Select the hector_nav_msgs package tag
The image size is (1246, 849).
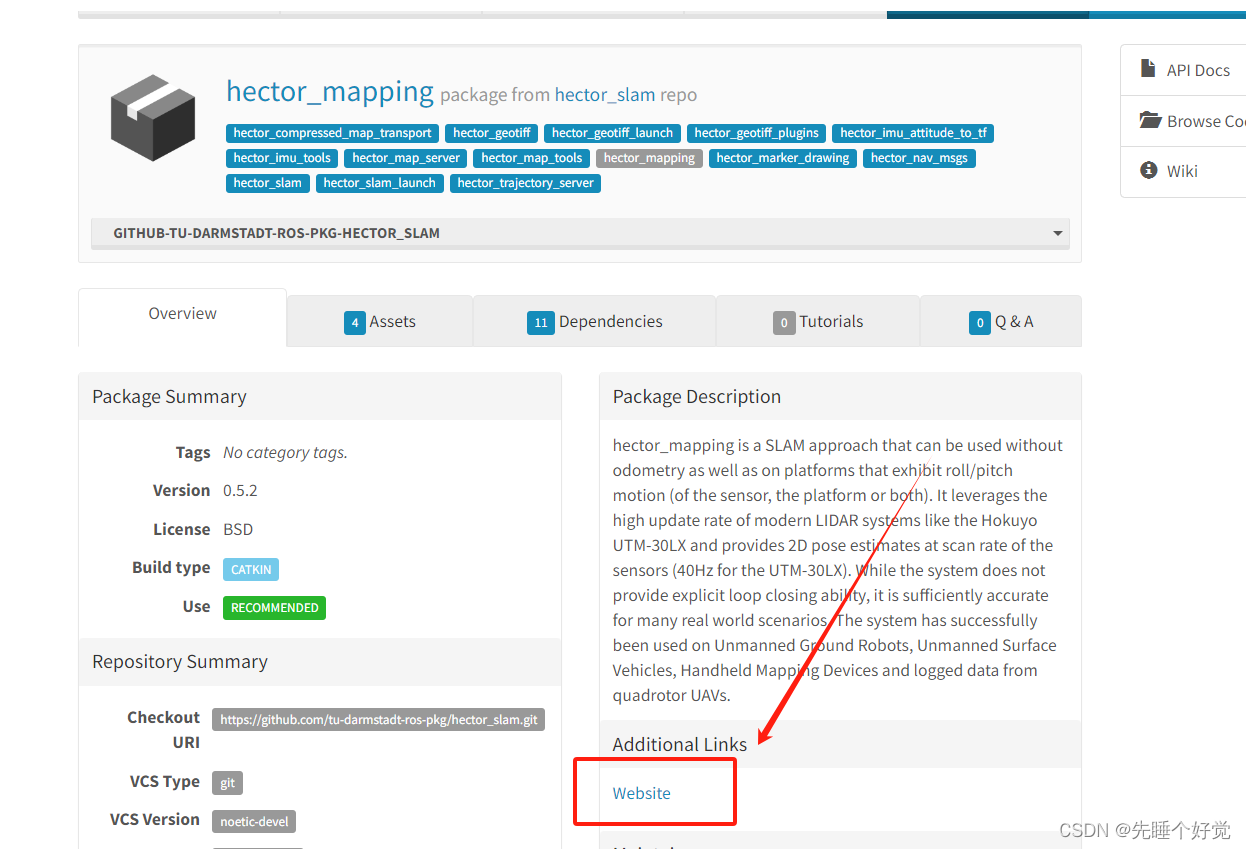919,158
